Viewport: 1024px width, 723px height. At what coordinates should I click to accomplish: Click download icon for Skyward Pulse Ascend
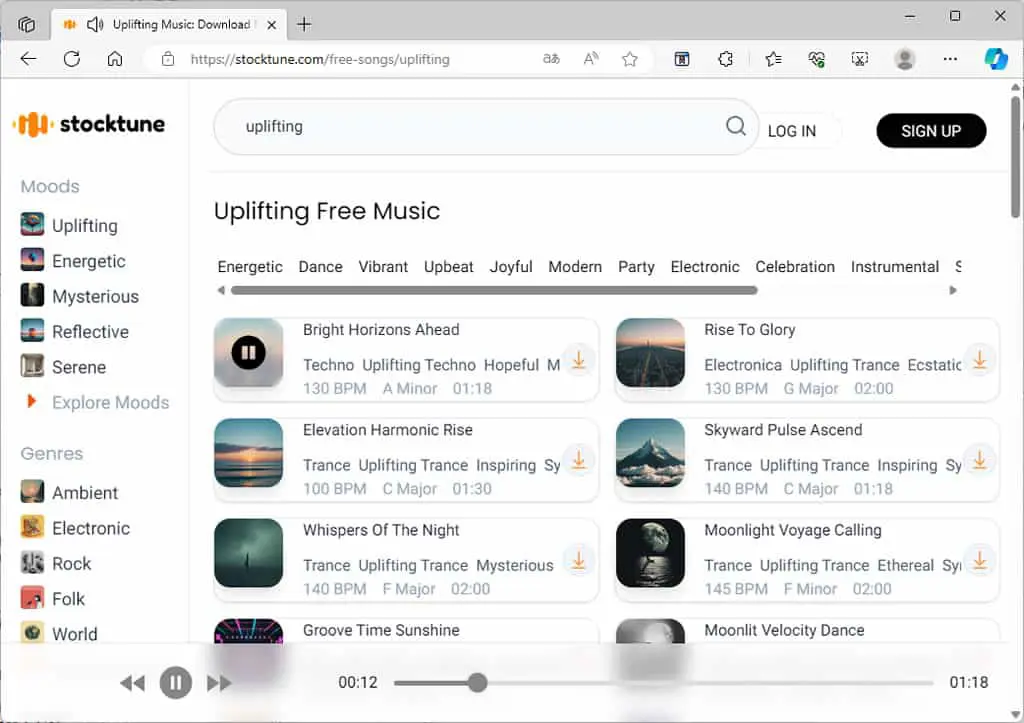(980, 460)
